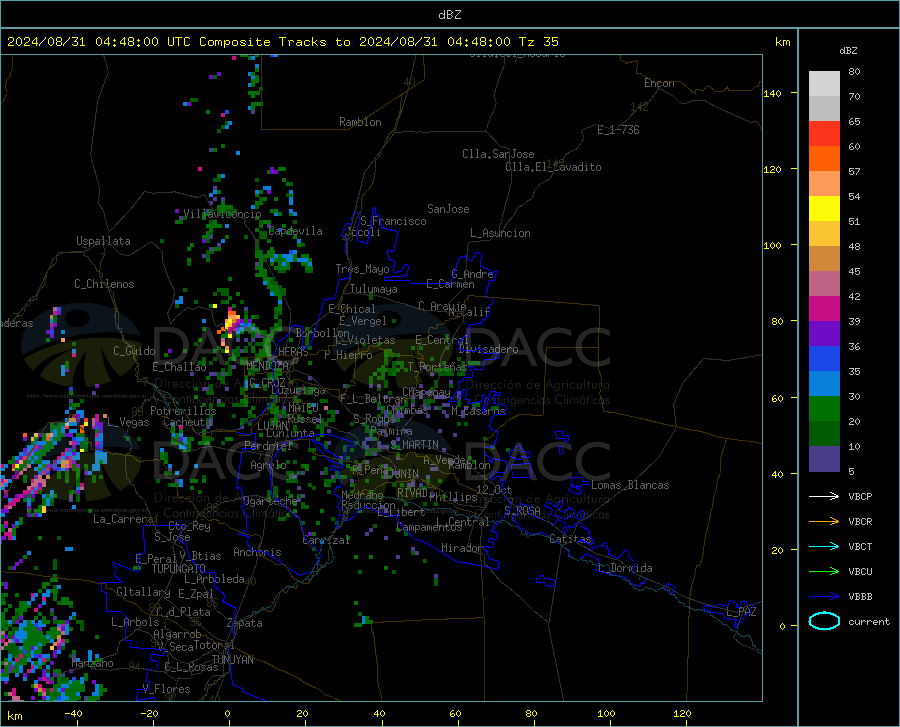Select the orange 57 dBZ color swatch
Viewport: 900px width, 727px height.
pyautogui.click(x=824, y=159)
